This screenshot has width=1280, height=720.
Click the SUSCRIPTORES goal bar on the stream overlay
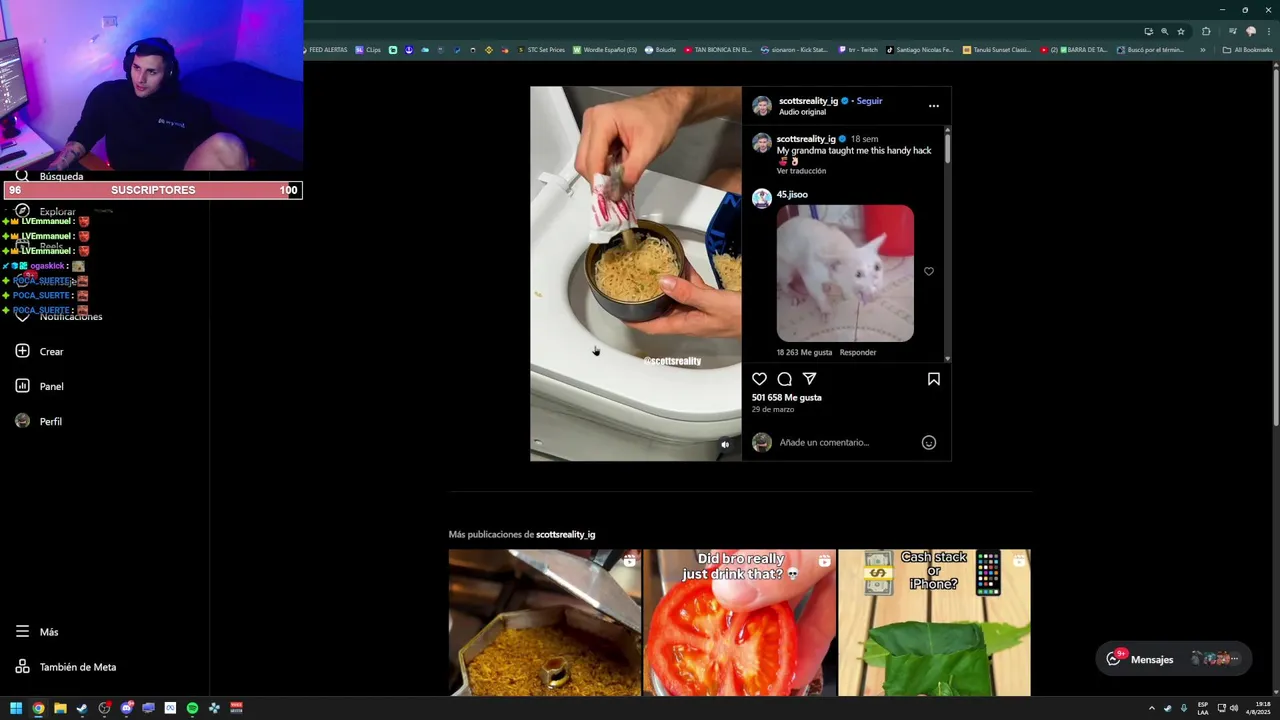coord(153,190)
